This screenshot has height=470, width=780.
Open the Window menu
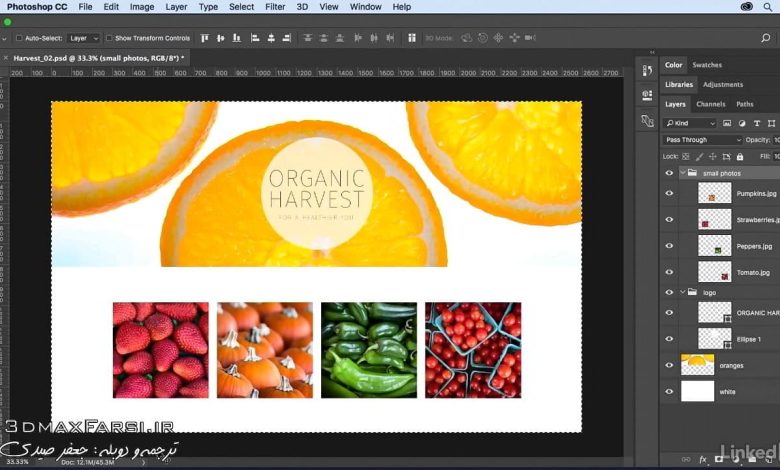click(366, 7)
